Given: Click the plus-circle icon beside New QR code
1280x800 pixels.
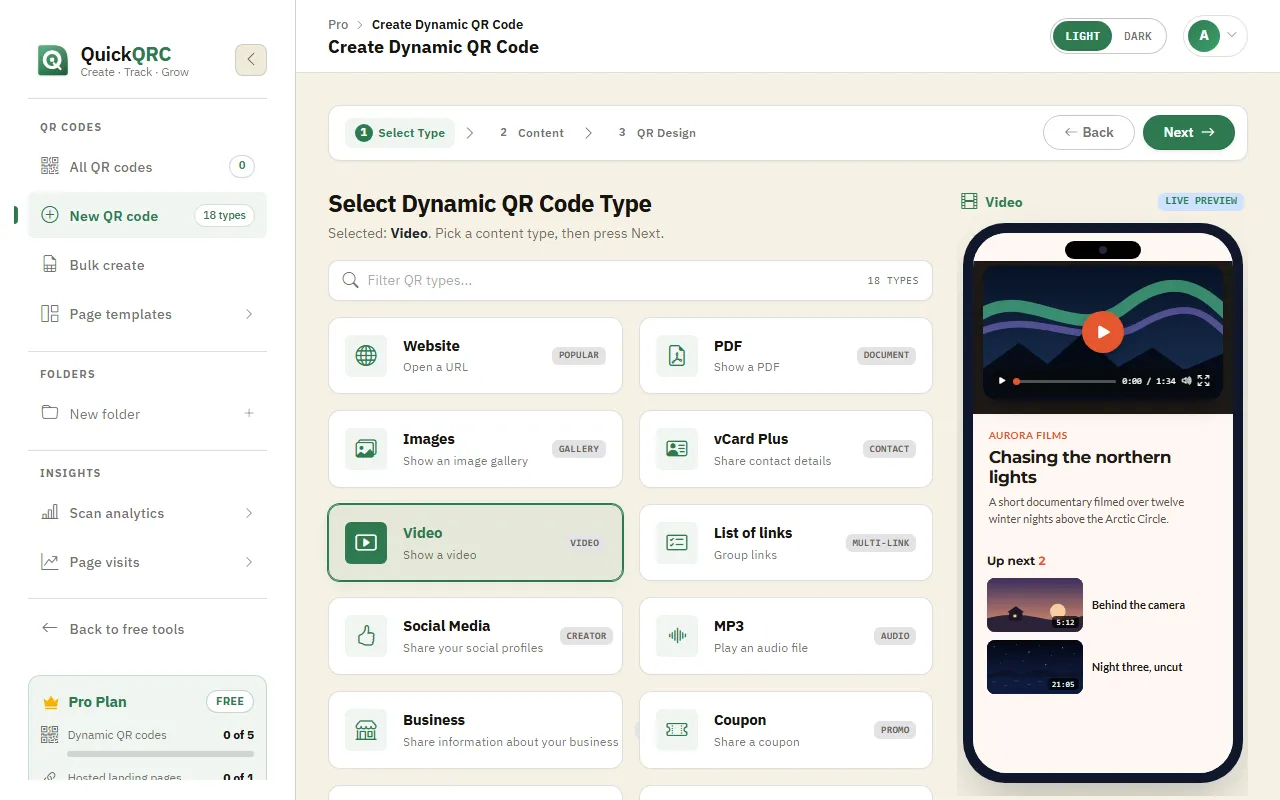Looking at the screenshot, I should point(49,215).
